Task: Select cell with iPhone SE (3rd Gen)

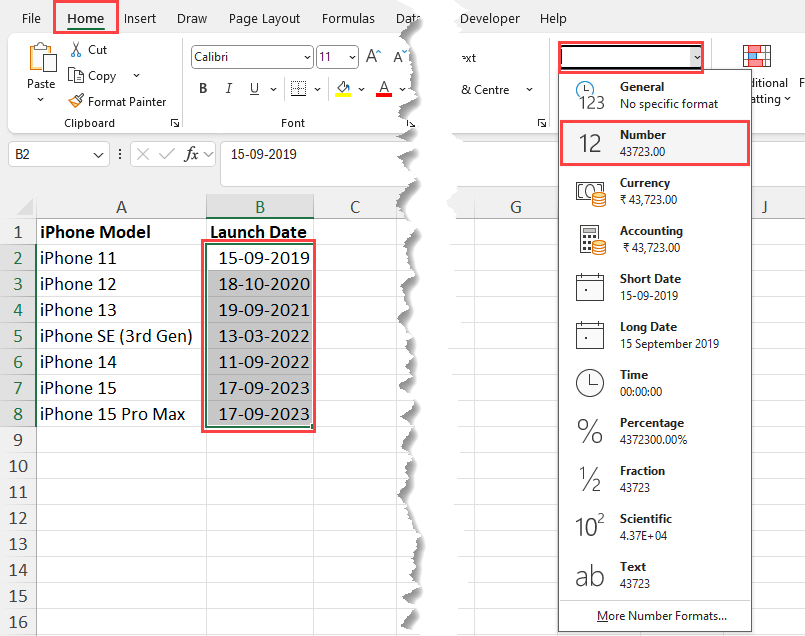Action: pyautogui.click(x=121, y=336)
